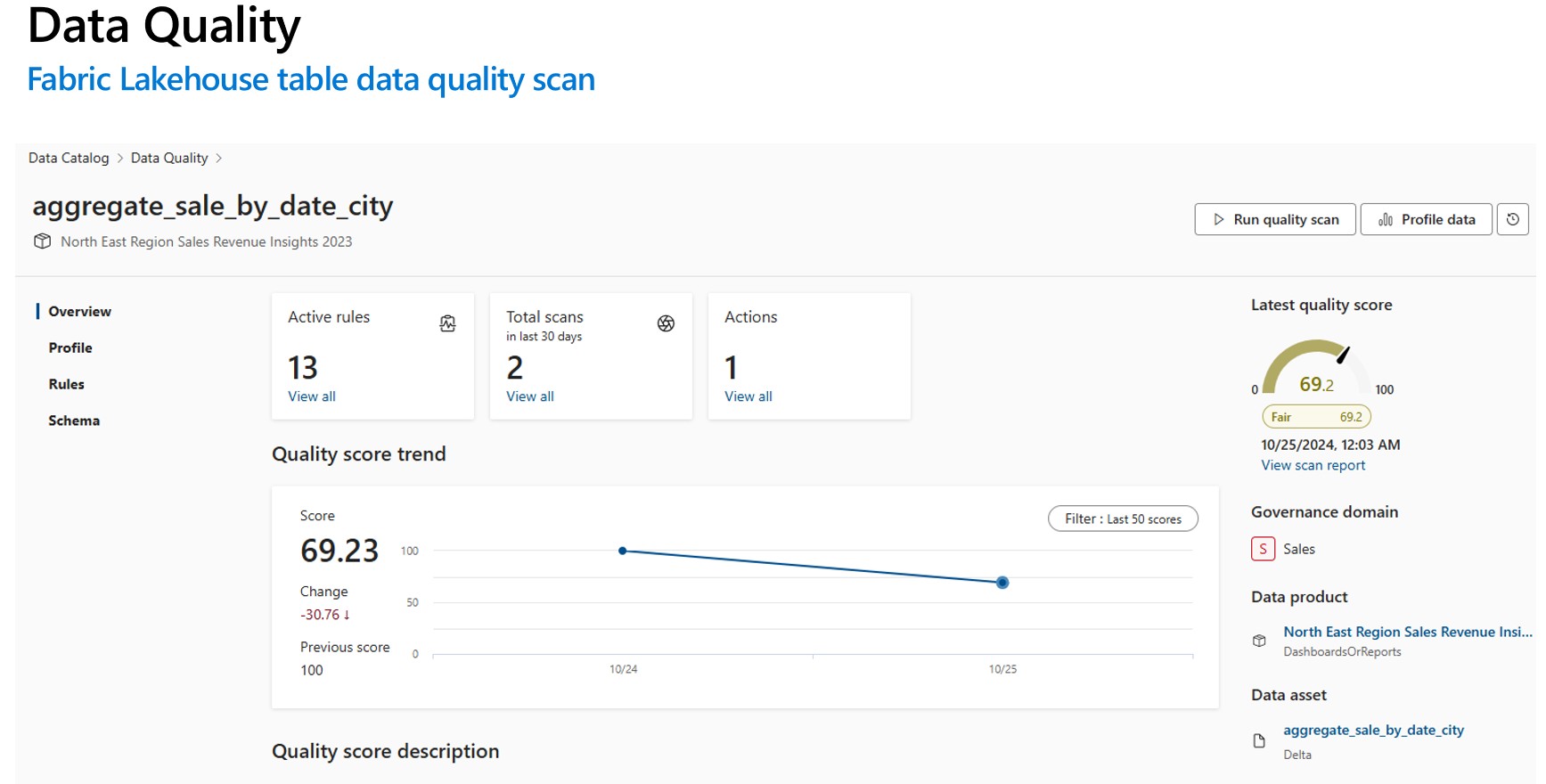Screen dimensions: 1546x784
Task: Click the data product cube icon
Action: [1259, 641]
